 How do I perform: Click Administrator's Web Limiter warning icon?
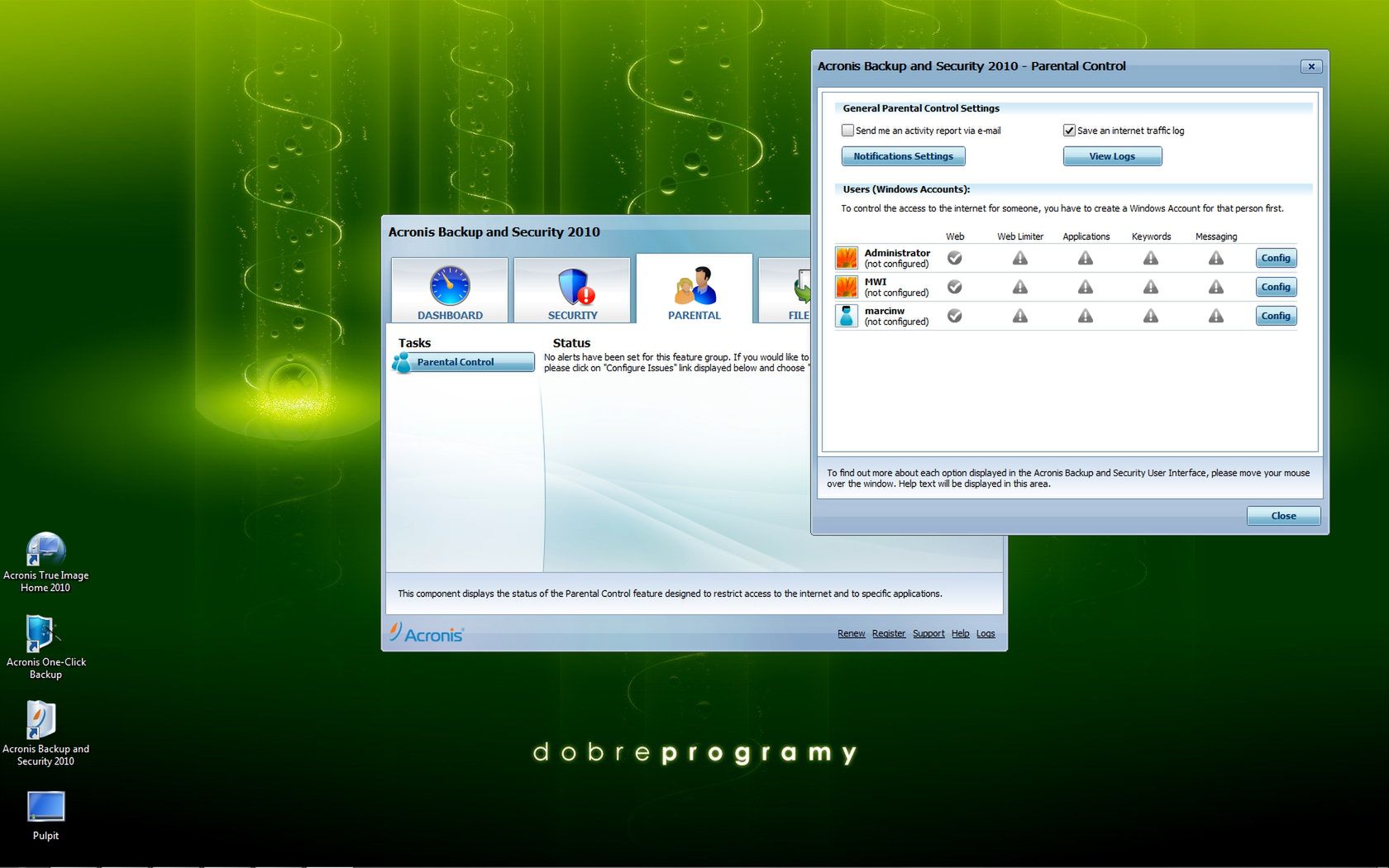click(1020, 258)
